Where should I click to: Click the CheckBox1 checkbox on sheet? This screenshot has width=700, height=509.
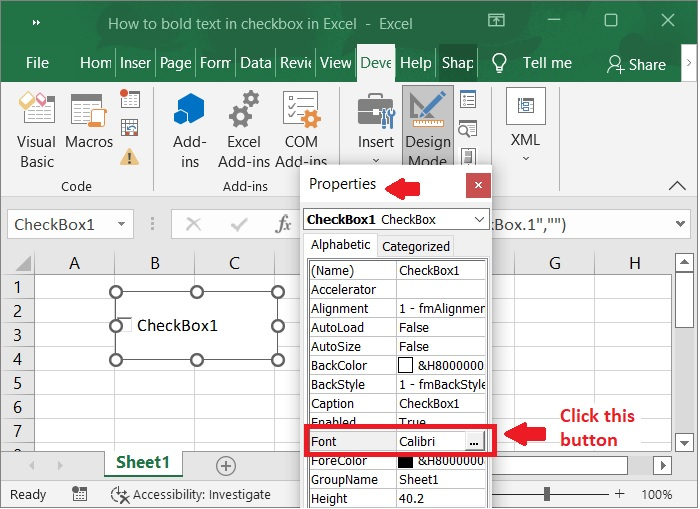pos(126,325)
